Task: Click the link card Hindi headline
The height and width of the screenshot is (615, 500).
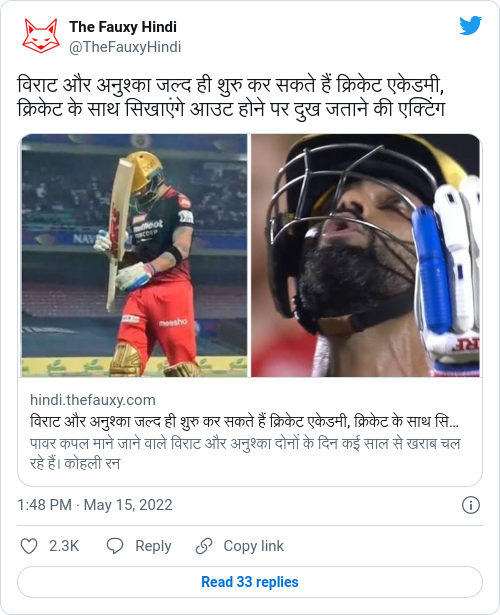Action: (x=244, y=422)
